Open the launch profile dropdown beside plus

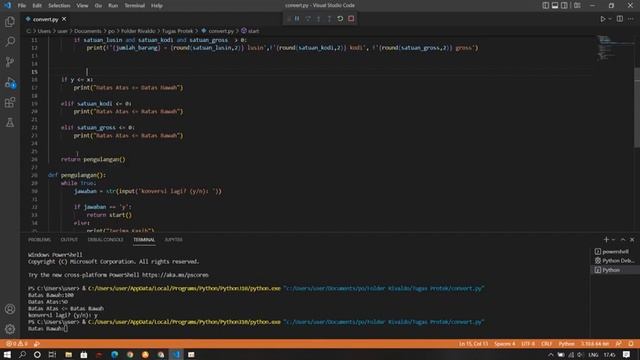[x=613, y=240]
